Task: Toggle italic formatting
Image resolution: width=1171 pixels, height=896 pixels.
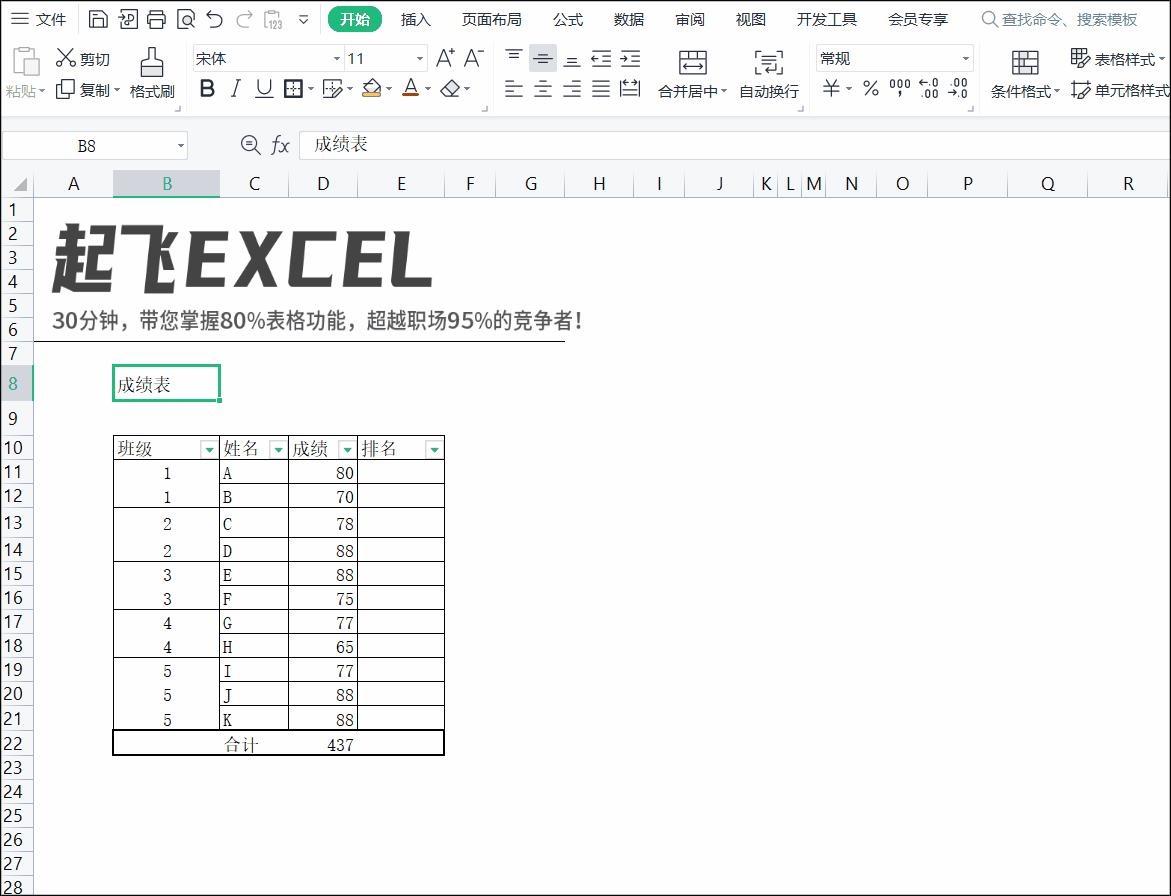Action: 235,89
